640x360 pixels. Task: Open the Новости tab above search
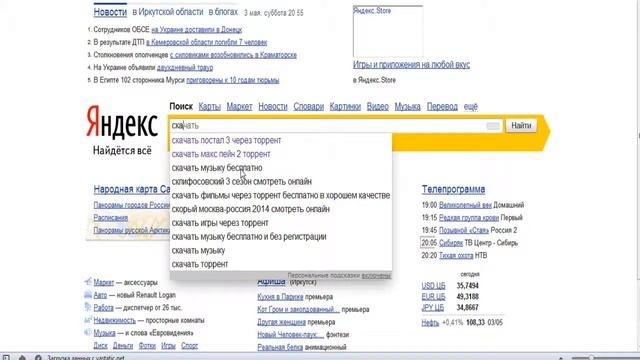coord(273,107)
